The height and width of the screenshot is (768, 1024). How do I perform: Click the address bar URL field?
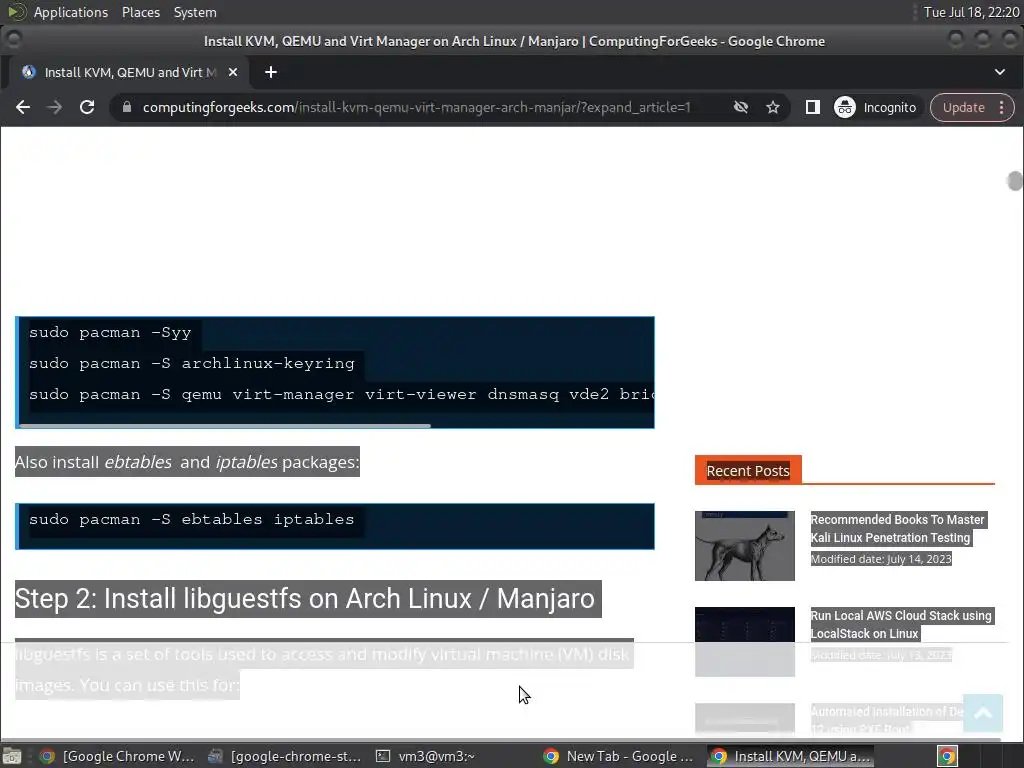(417, 107)
